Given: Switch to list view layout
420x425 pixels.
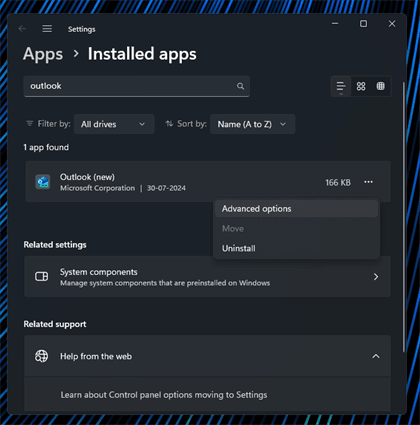Looking at the screenshot, I should pos(341,87).
